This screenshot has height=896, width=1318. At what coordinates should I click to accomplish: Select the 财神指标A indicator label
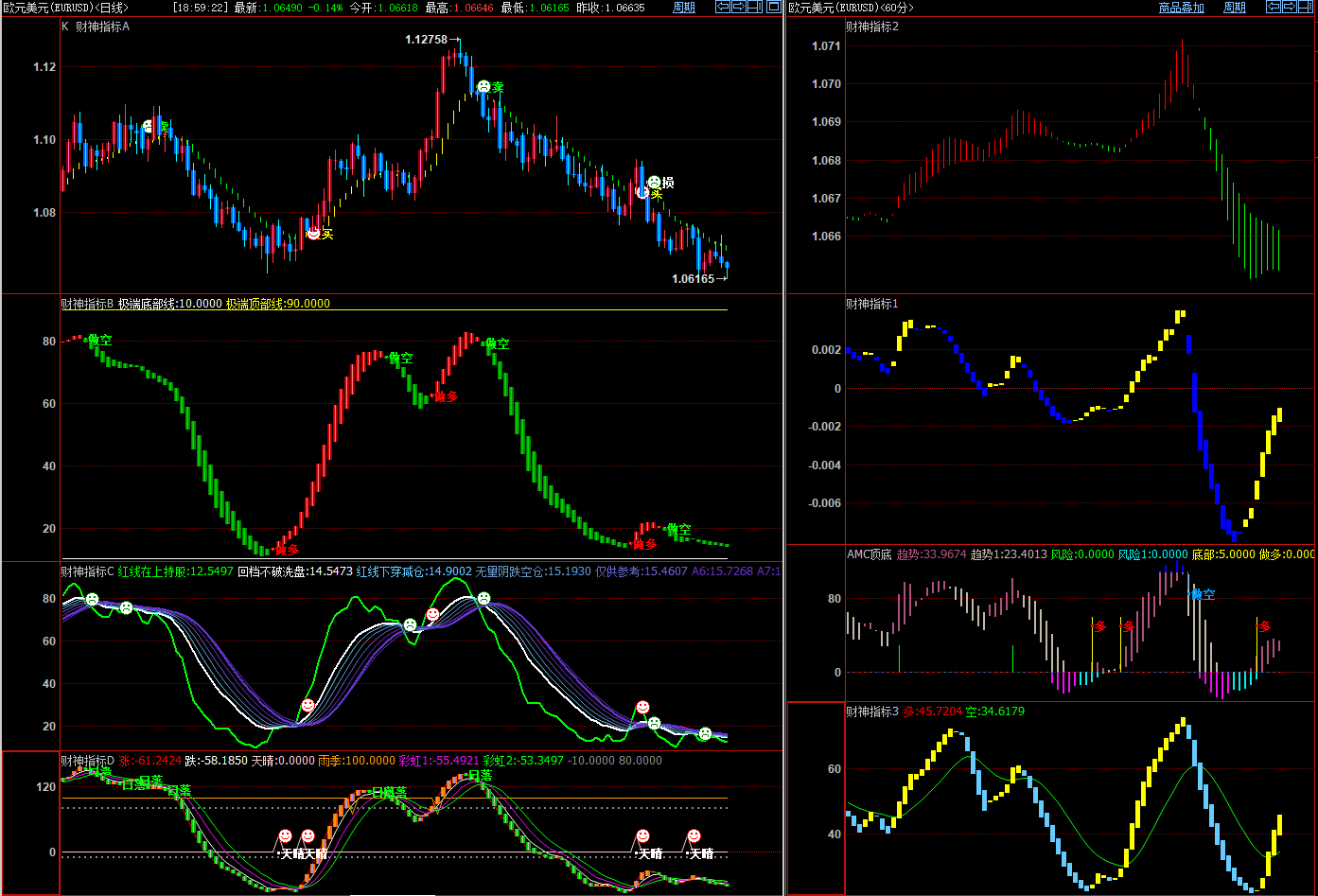(102, 26)
